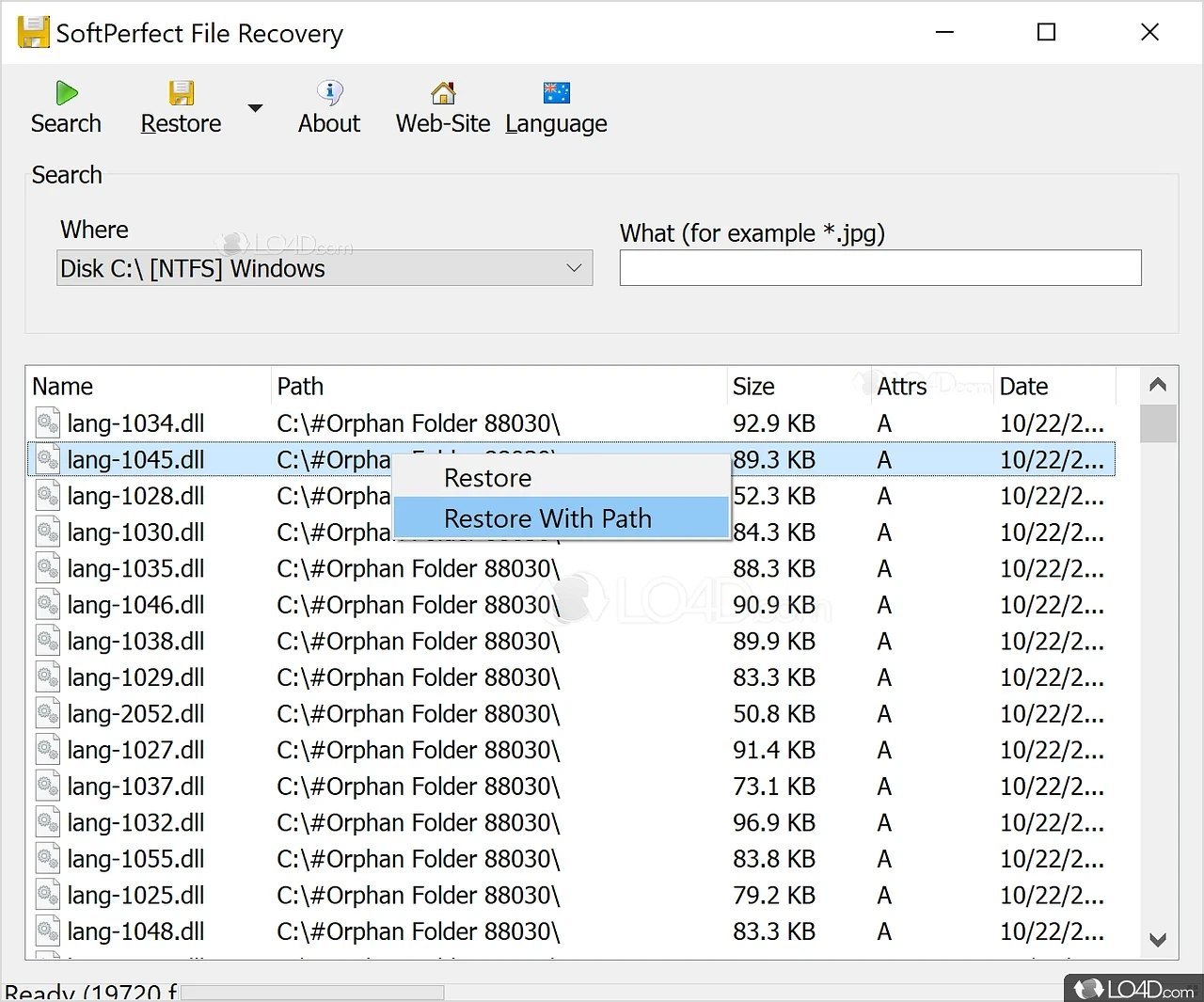The width and height of the screenshot is (1204, 1002).
Task: Click the scroll up arrow of file list
Action: [1158, 385]
